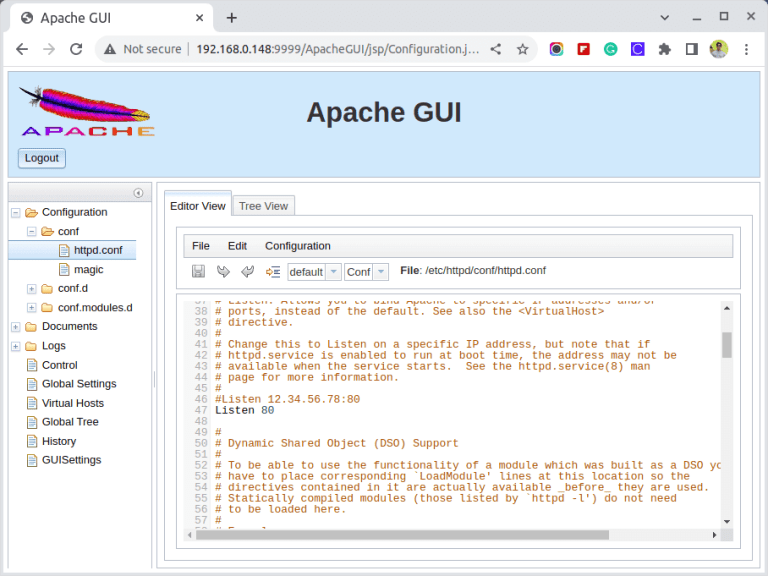Expand the Documents tree node
The height and width of the screenshot is (576, 768).
tap(16, 327)
